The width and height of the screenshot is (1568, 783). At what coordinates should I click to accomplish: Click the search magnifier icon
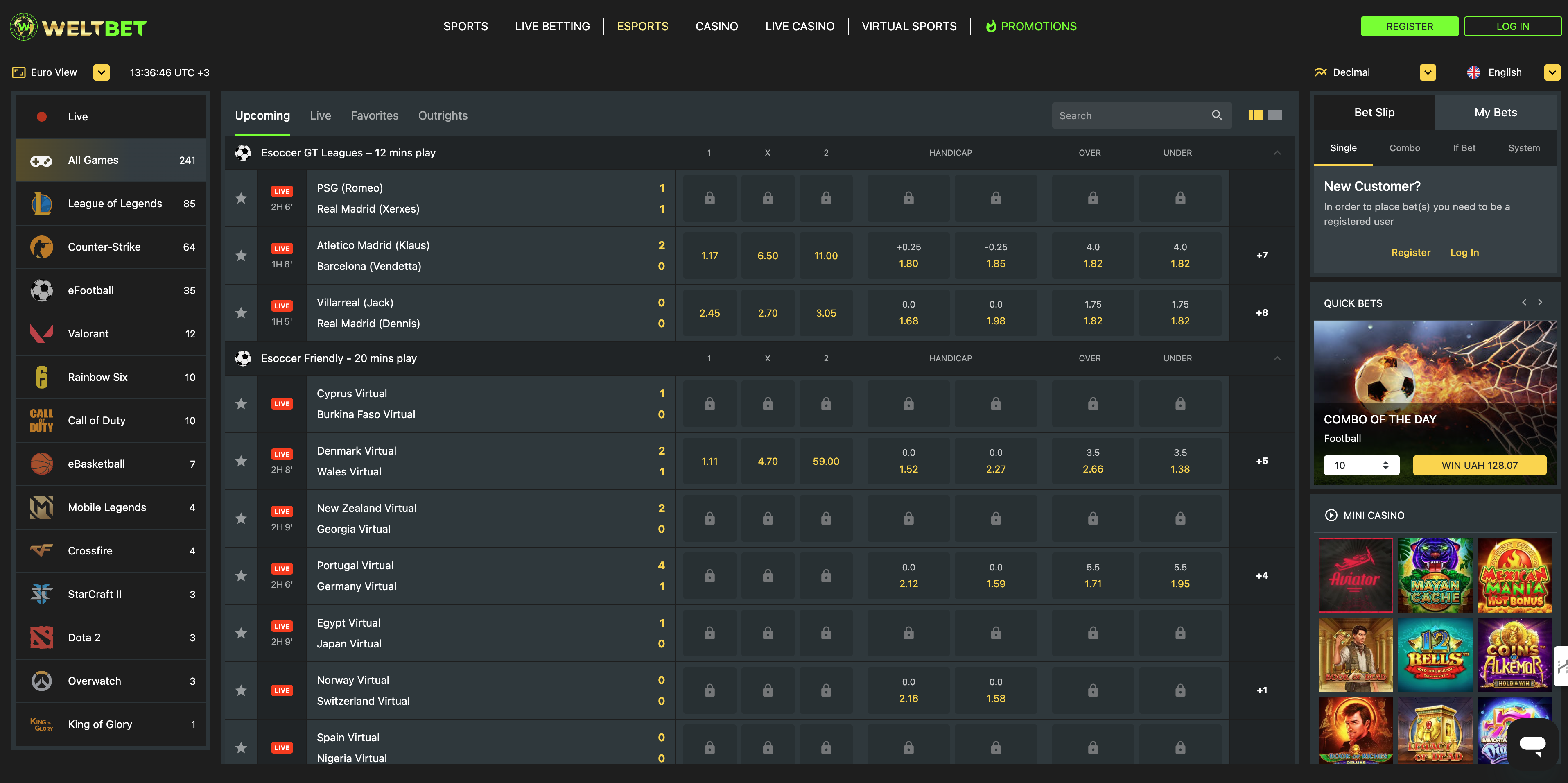[x=1217, y=115]
